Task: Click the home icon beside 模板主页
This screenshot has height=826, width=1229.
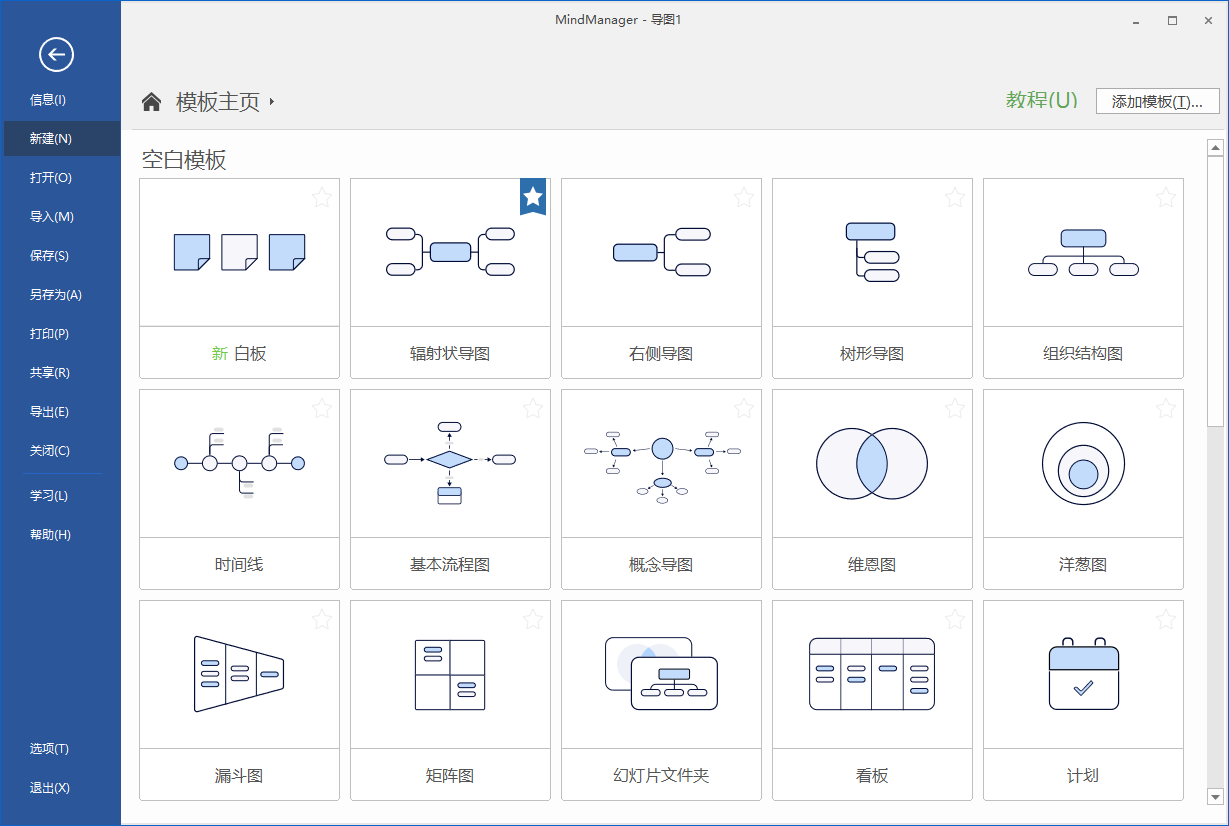Action: coord(151,101)
